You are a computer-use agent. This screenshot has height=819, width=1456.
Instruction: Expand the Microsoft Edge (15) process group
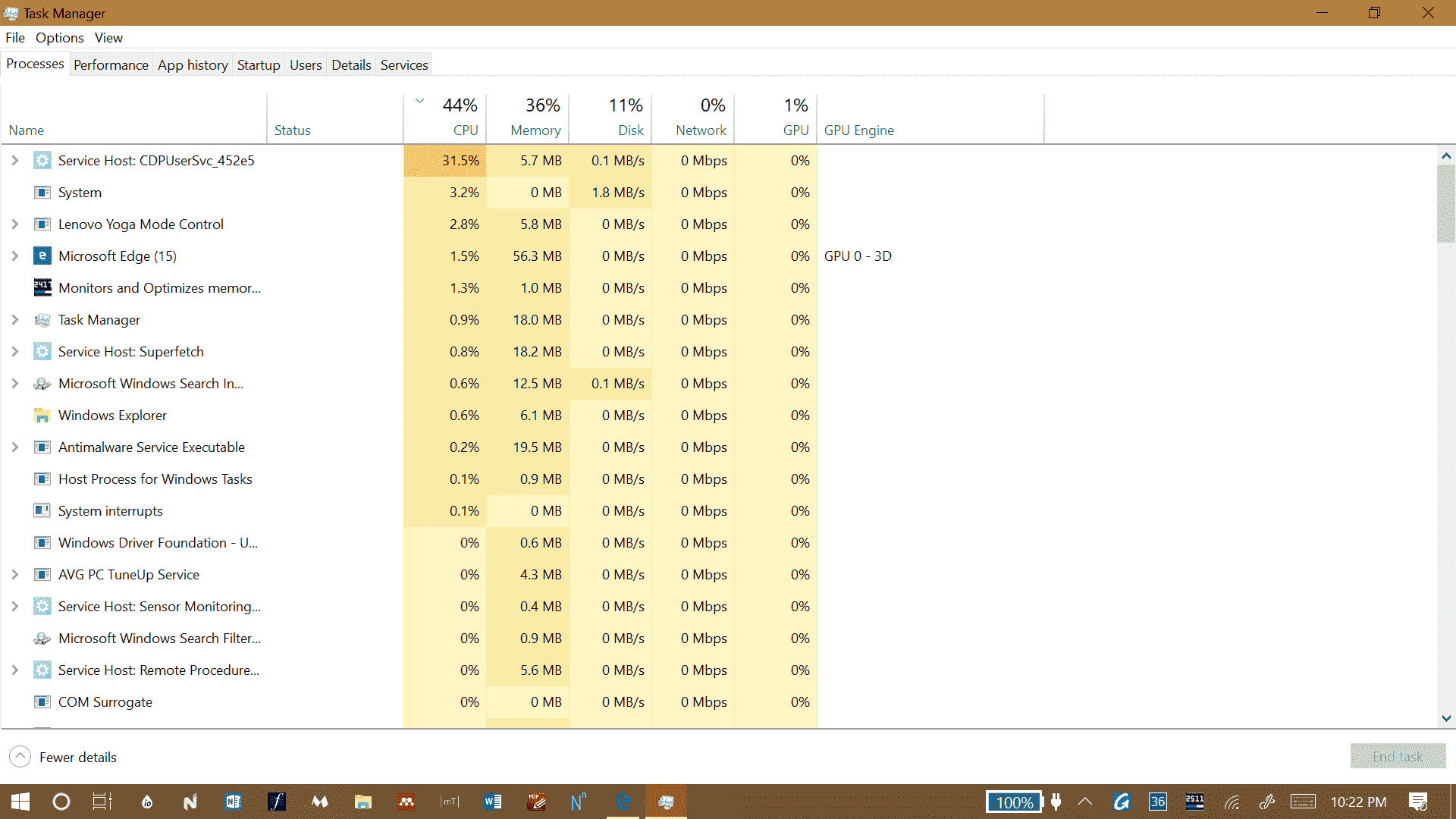click(x=14, y=256)
